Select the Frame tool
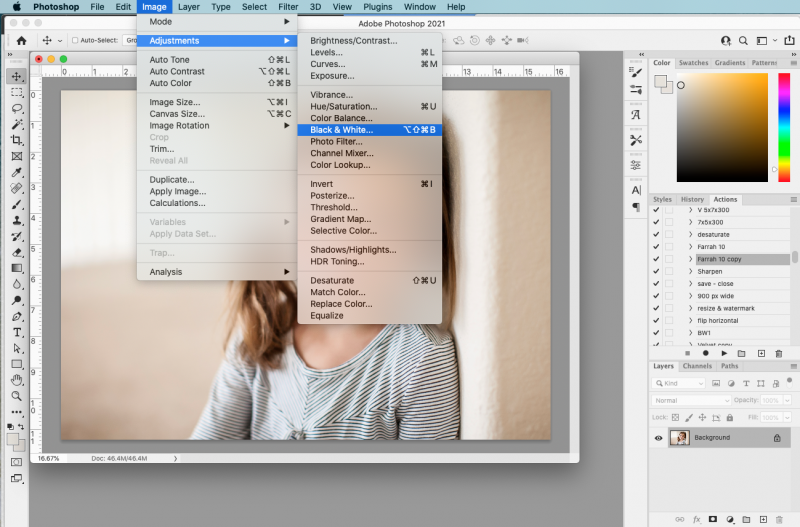Screen dimensions: 800x527 pos(17,156)
